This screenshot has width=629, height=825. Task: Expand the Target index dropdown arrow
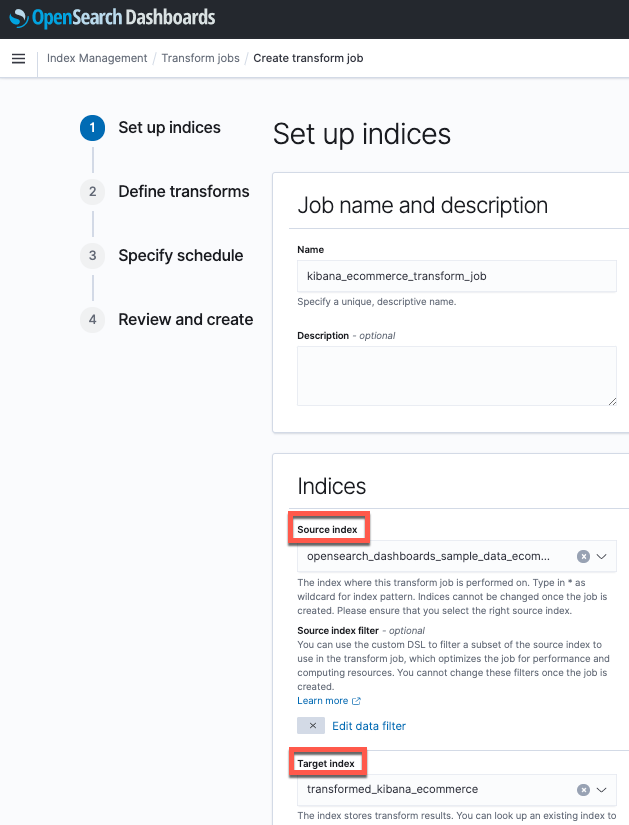pyautogui.click(x=602, y=789)
